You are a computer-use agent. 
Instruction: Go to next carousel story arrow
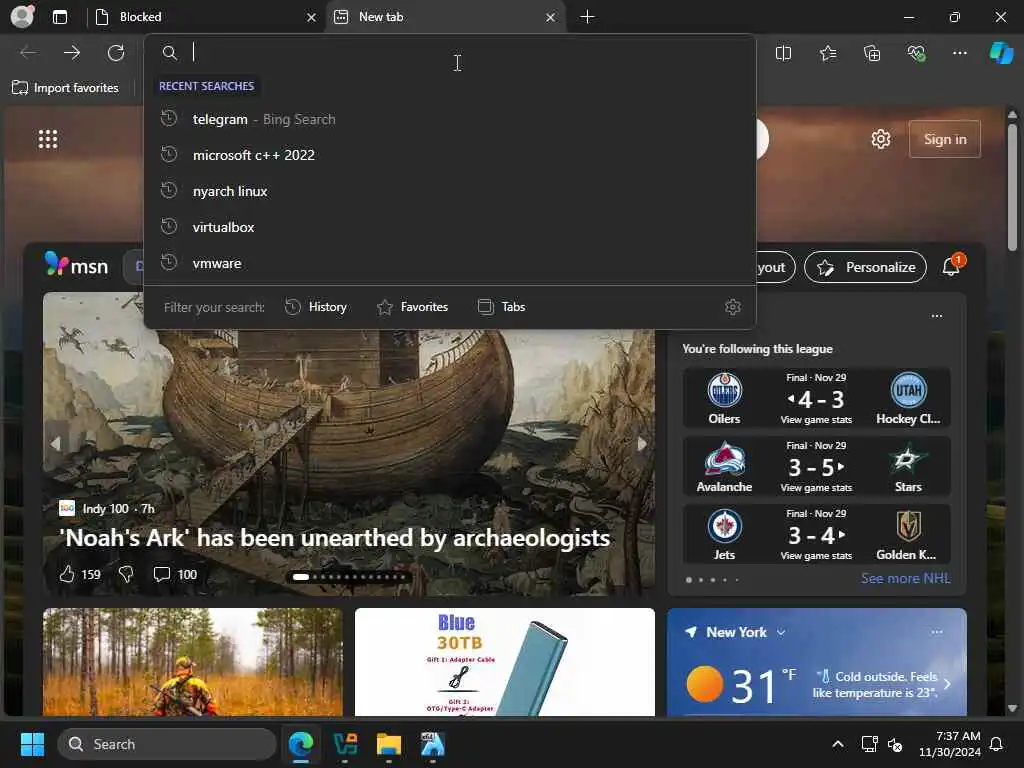[x=641, y=444]
